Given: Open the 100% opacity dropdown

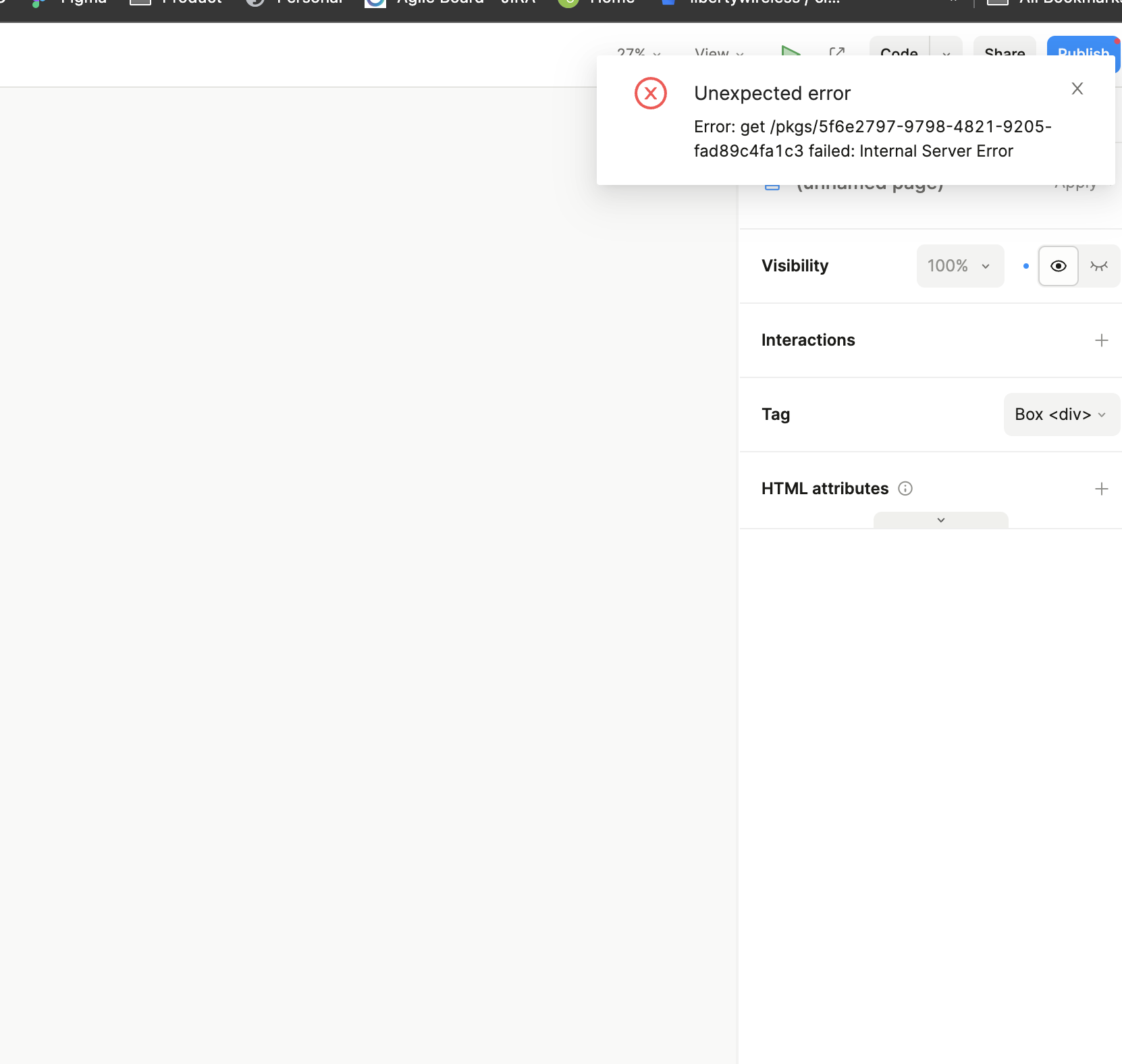Looking at the screenshot, I should coord(959,266).
